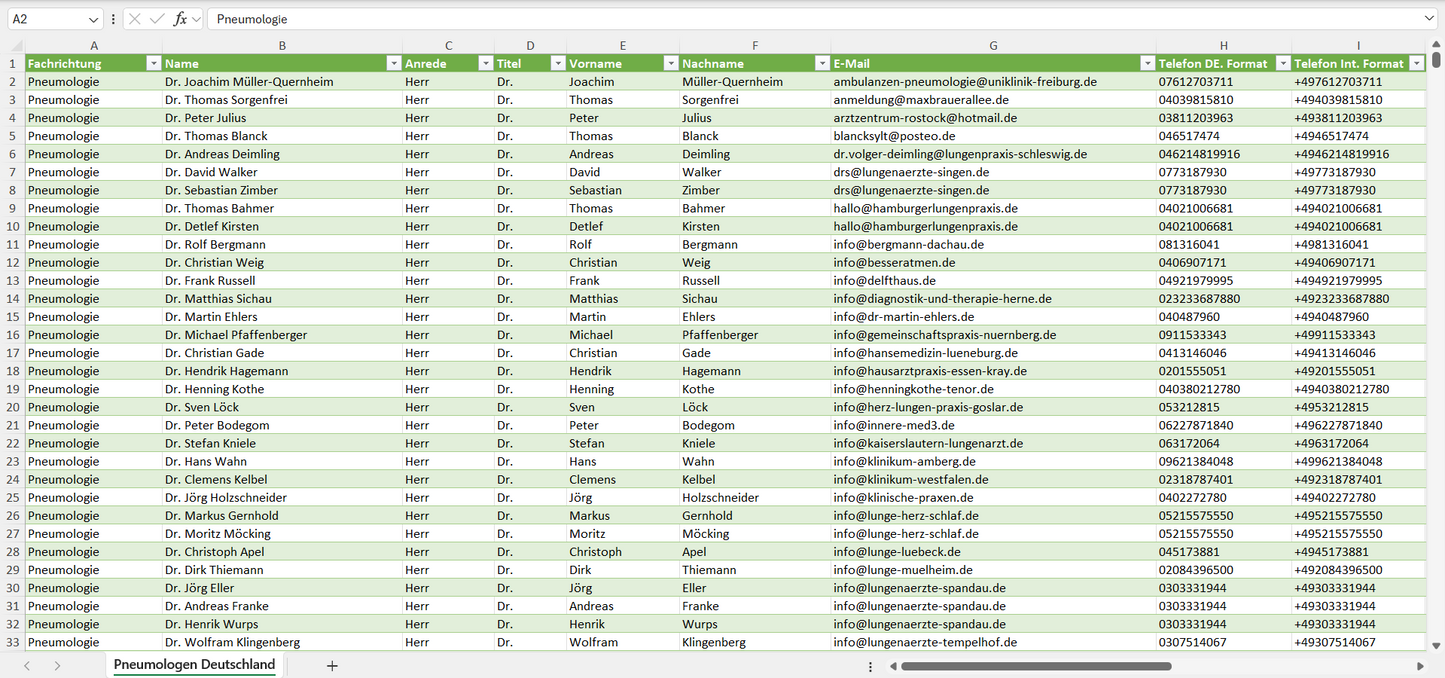Select column I header
The height and width of the screenshot is (678, 1445).
[1358, 45]
